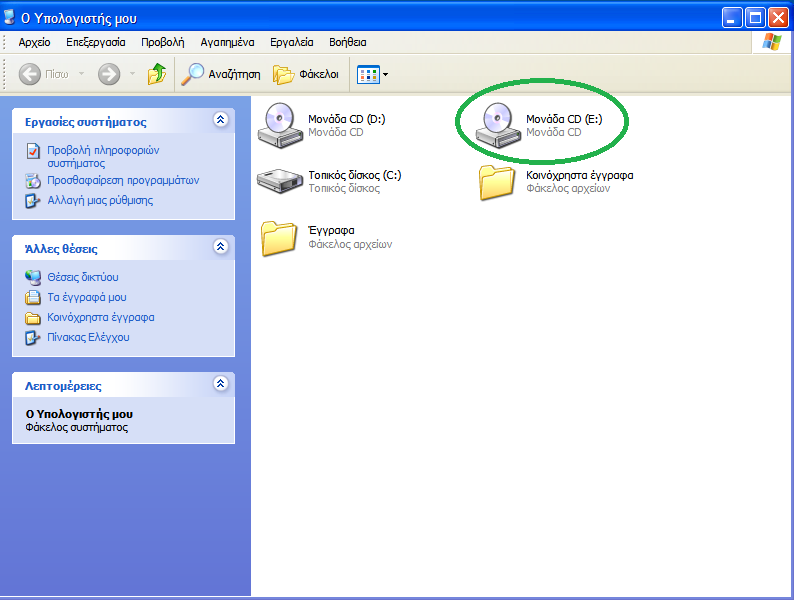Click the My Documents sidebar icon
The height and width of the screenshot is (600, 794).
33,297
